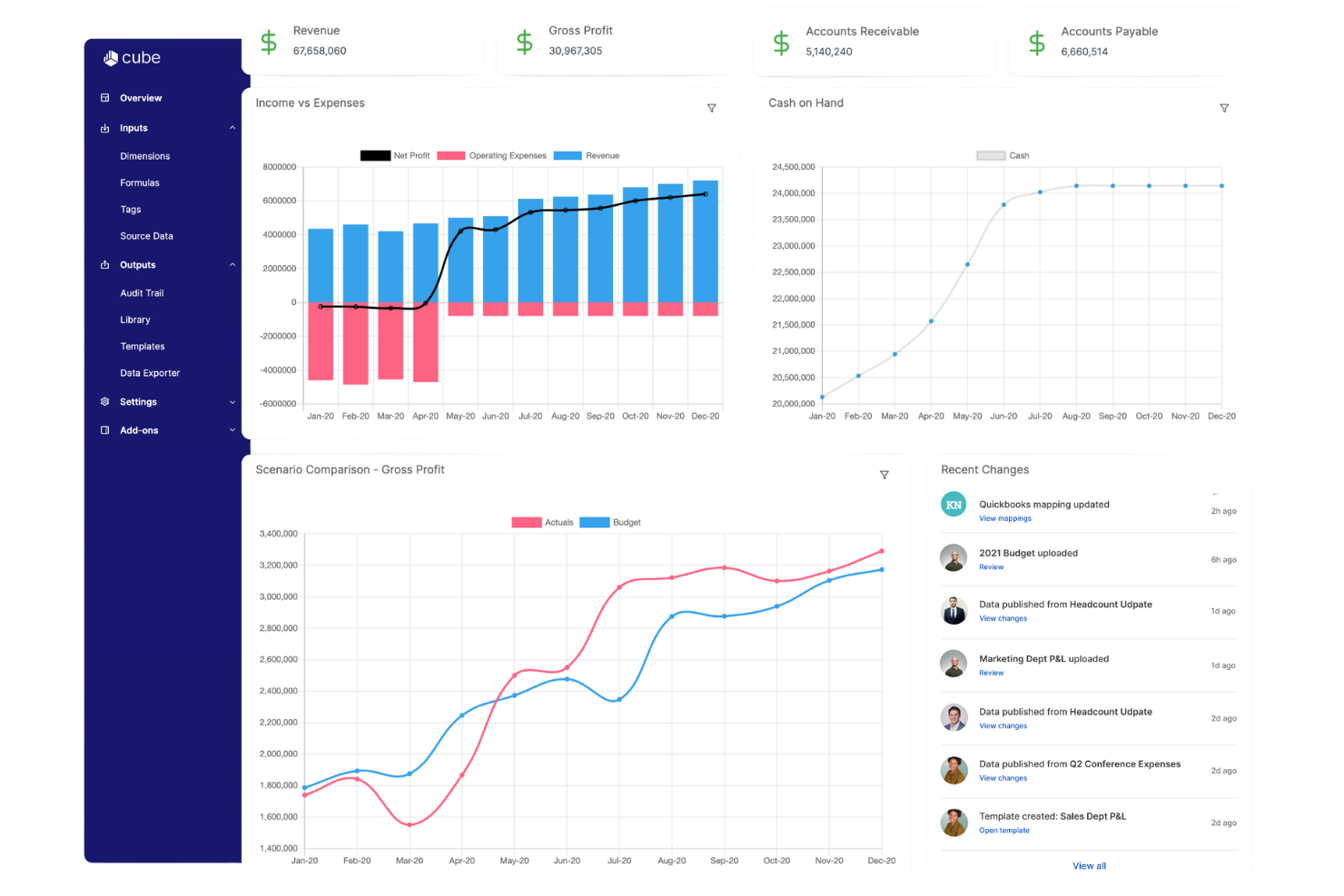Open Source Data under Inputs
The image size is (1344, 896).
pyautogui.click(x=146, y=236)
